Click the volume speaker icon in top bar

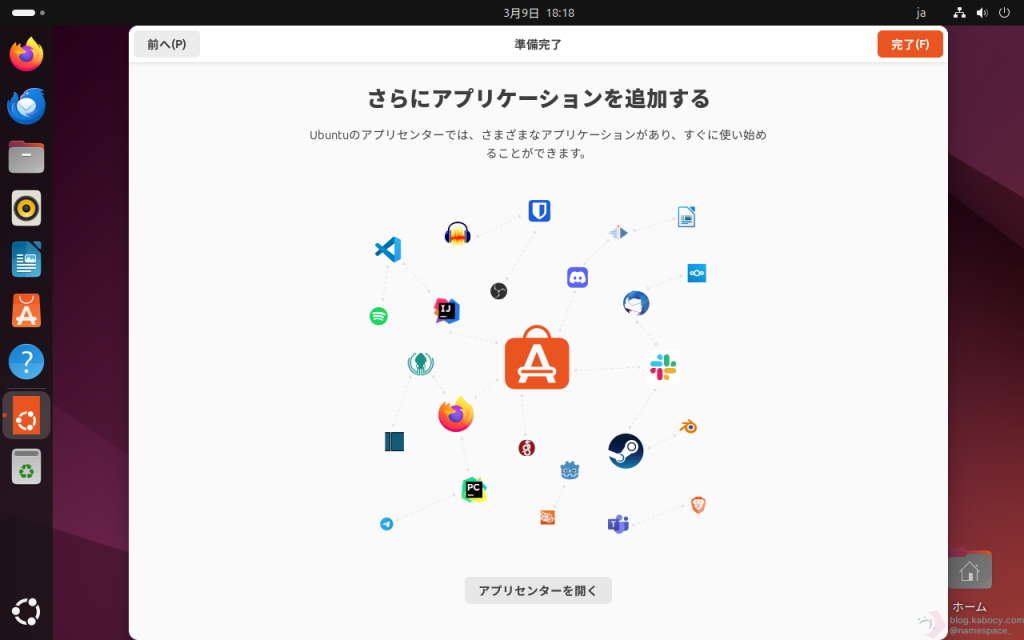pyautogui.click(x=982, y=13)
